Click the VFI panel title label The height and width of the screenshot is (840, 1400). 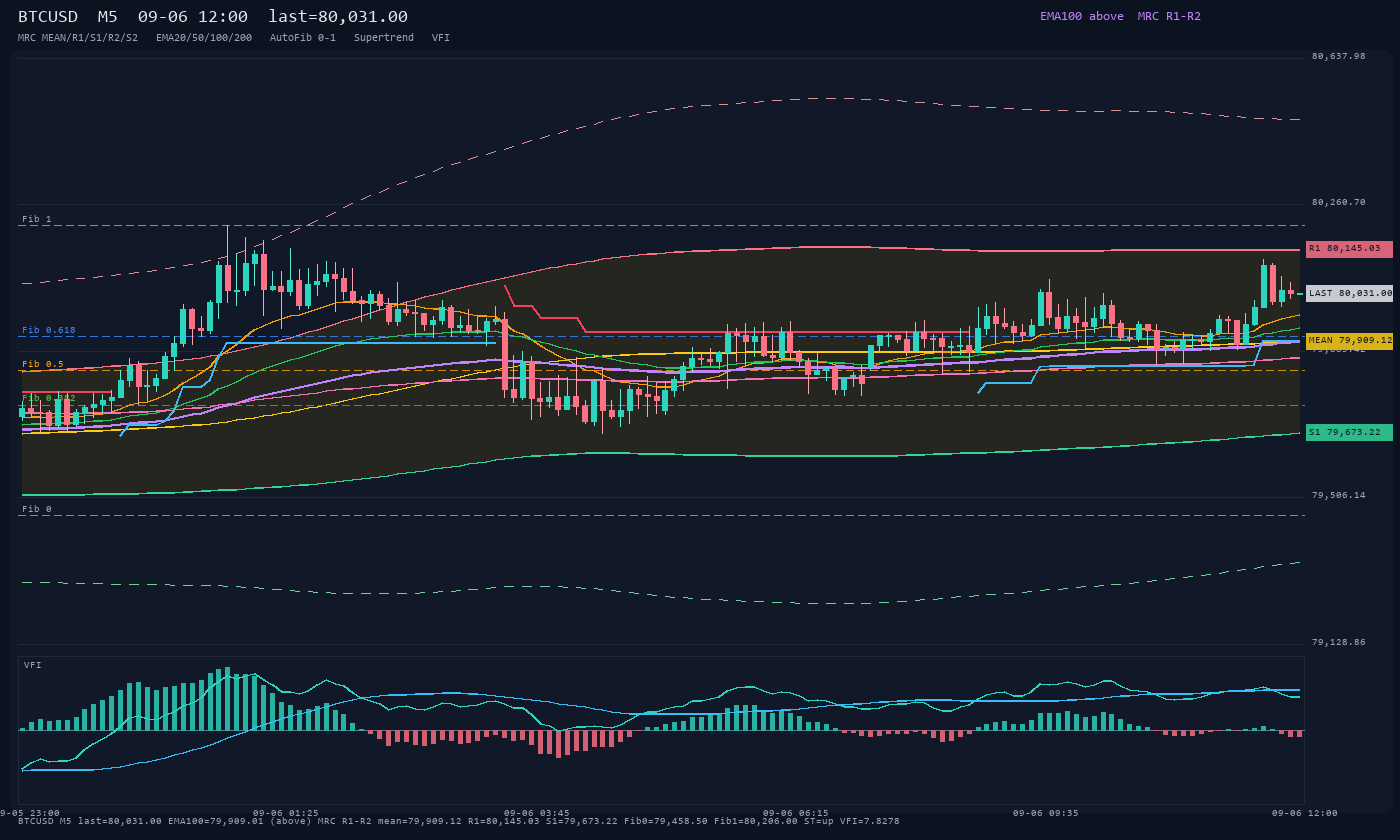point(33,665)
